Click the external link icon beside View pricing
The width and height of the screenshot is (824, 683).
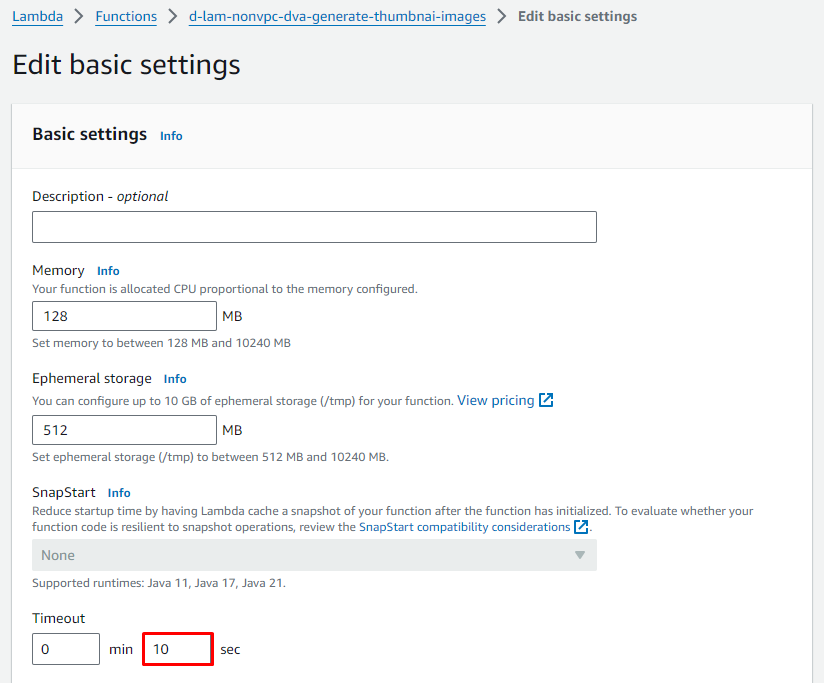pyautogui.click(x=546, y=400)
